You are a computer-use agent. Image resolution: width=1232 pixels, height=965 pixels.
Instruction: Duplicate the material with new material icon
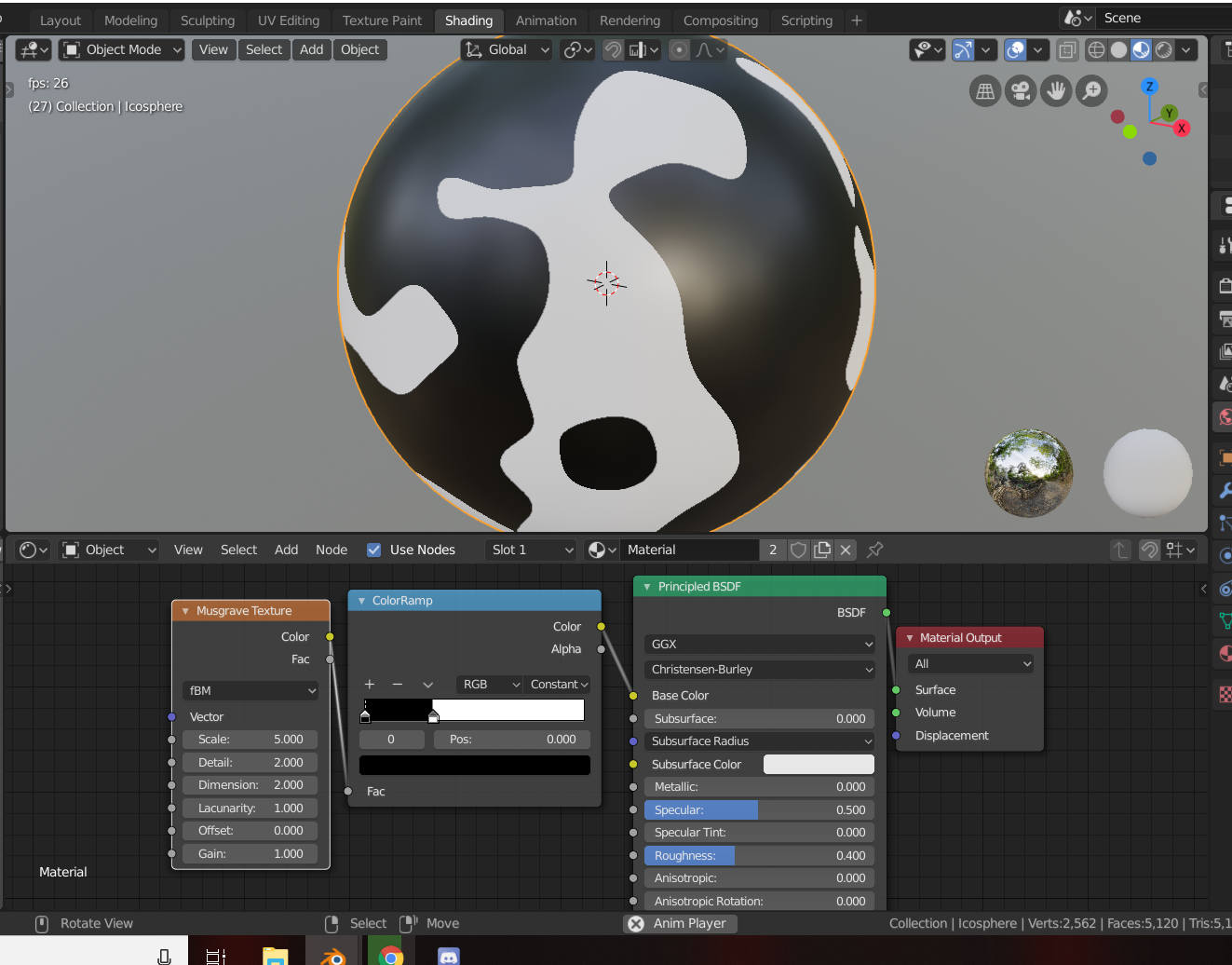[822, 550]
